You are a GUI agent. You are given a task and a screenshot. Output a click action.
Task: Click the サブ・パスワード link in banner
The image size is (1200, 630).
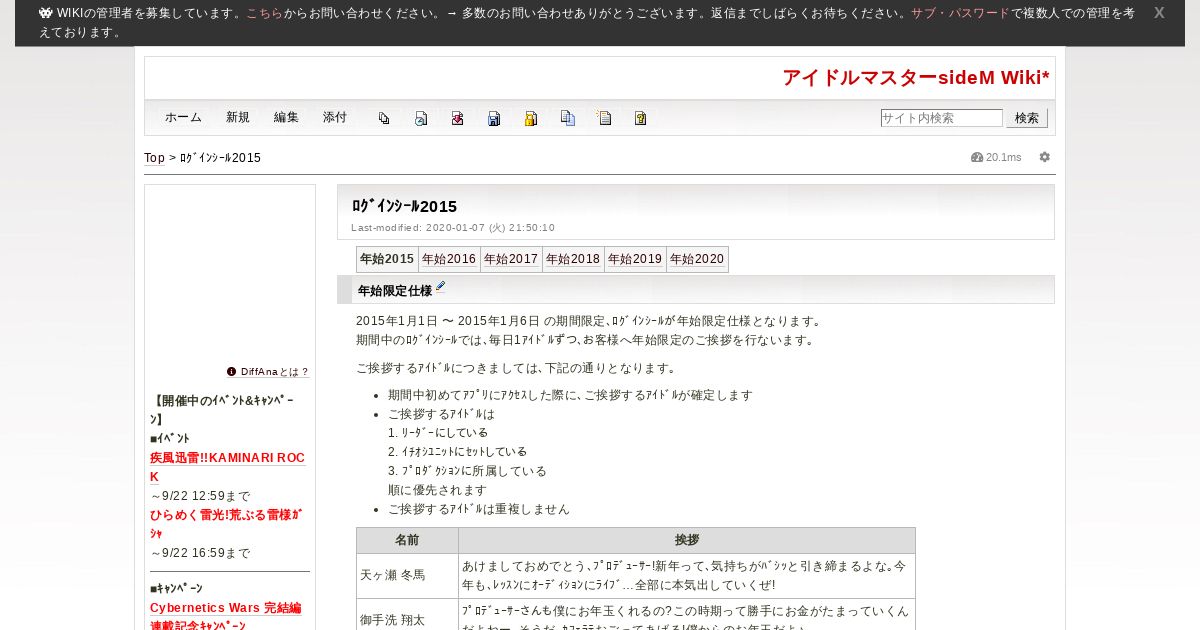(960, 13)
